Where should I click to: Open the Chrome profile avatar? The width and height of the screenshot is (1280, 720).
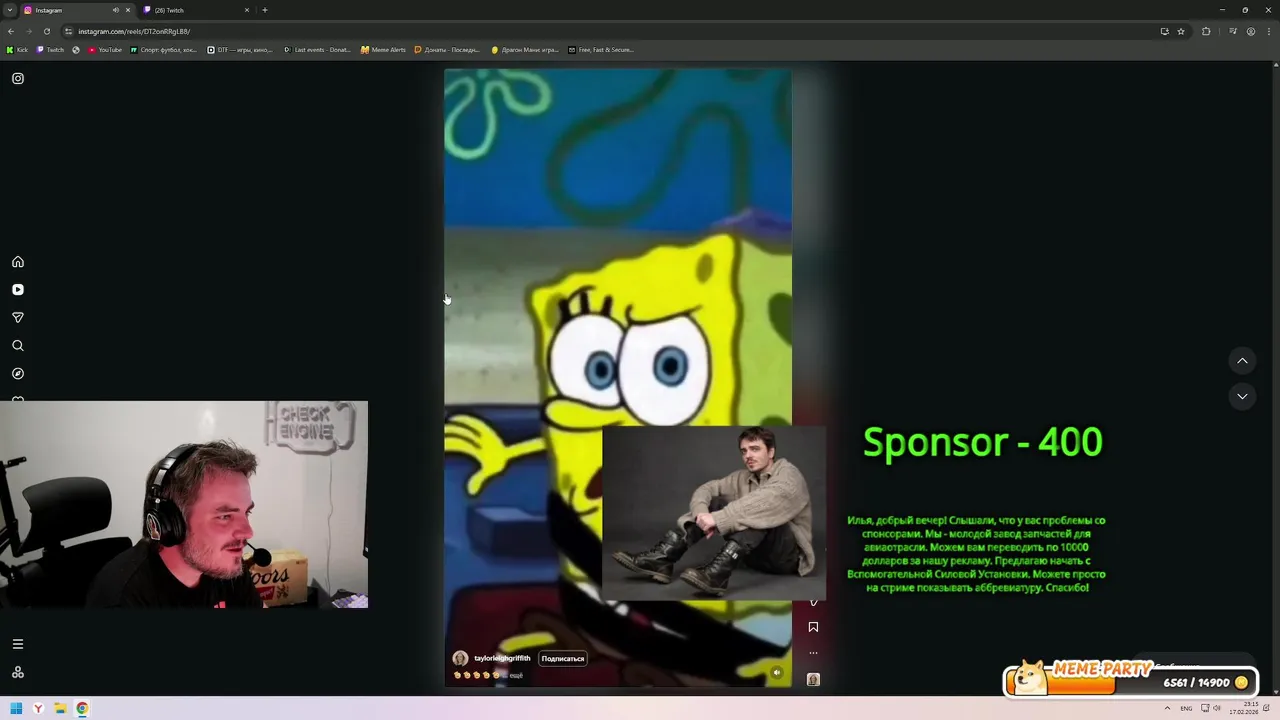point(1250,31)
